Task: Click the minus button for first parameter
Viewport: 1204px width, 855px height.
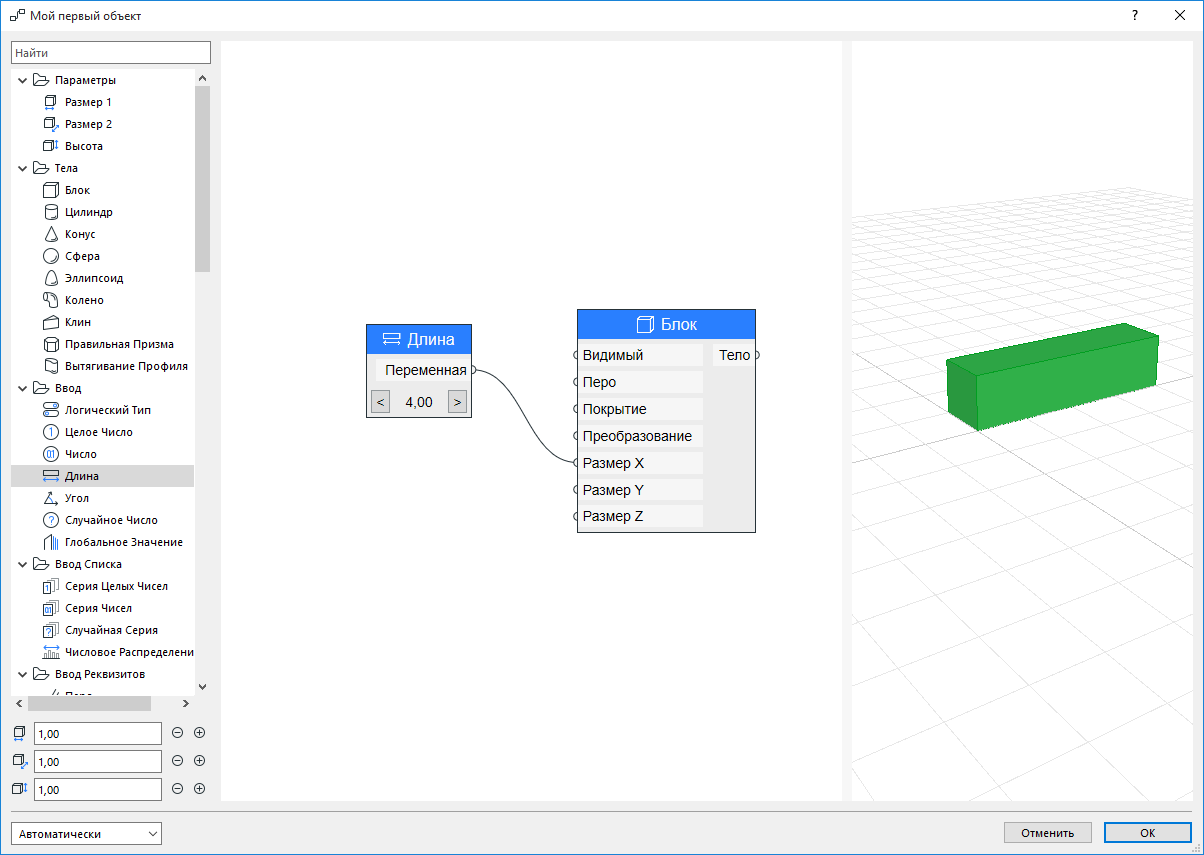Action: (178, 733)
